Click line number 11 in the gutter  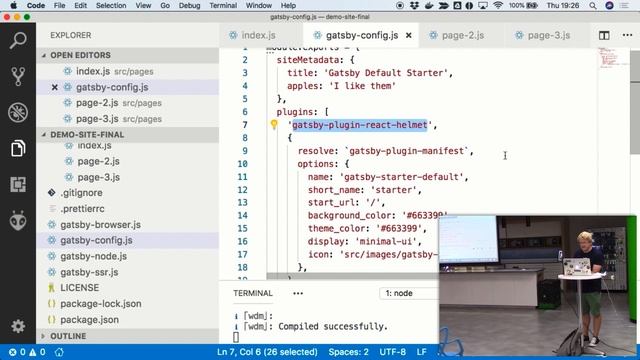click(x=242, y=177)
